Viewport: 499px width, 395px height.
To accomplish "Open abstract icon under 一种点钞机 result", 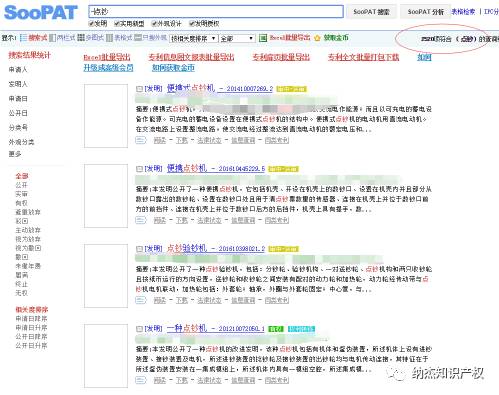I will 141,380.
